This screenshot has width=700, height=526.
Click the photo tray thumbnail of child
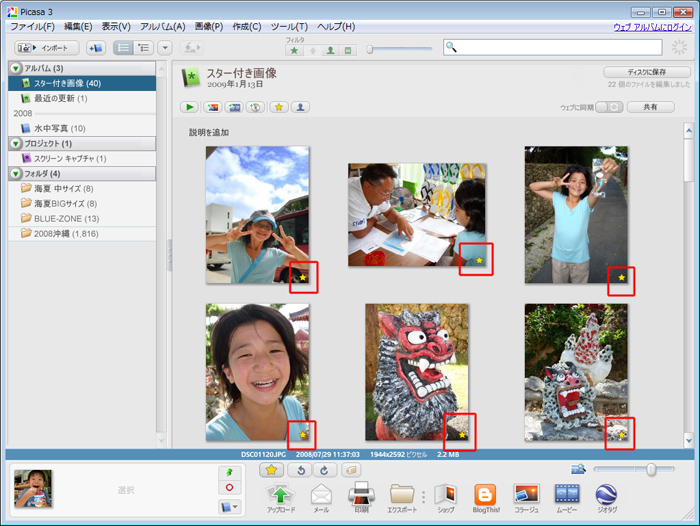click(33, 488)
